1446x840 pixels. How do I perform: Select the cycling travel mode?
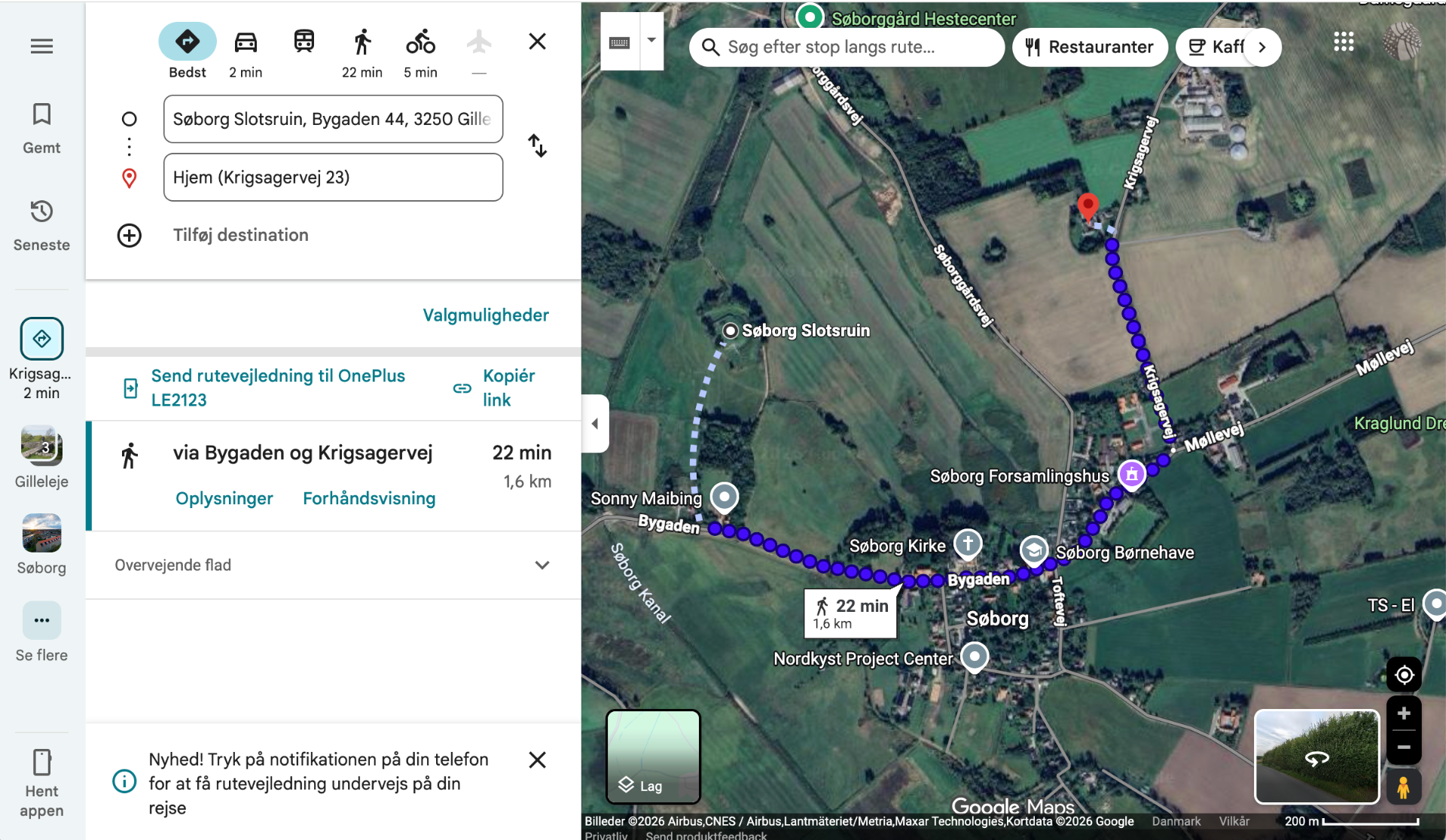[x=420, y=42]
